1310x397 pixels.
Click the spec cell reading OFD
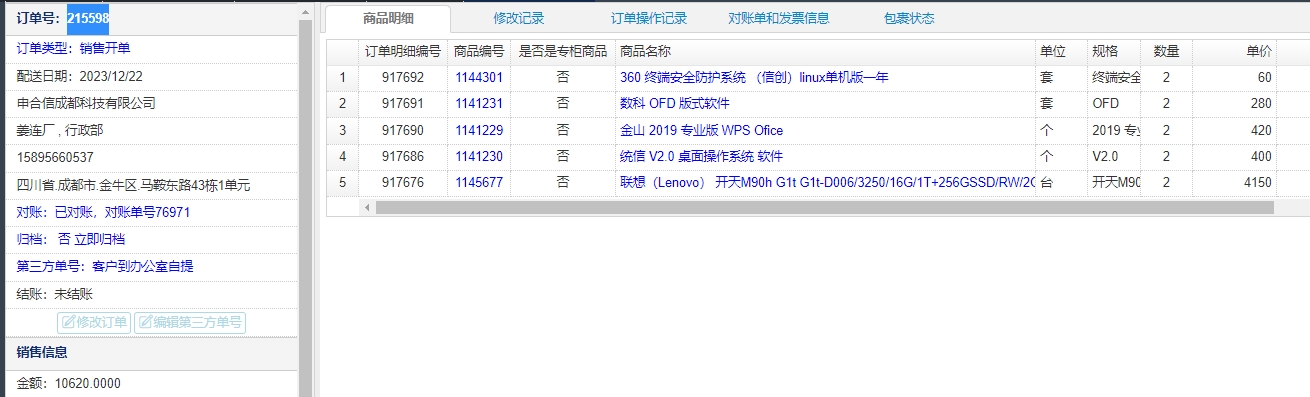1114,103
